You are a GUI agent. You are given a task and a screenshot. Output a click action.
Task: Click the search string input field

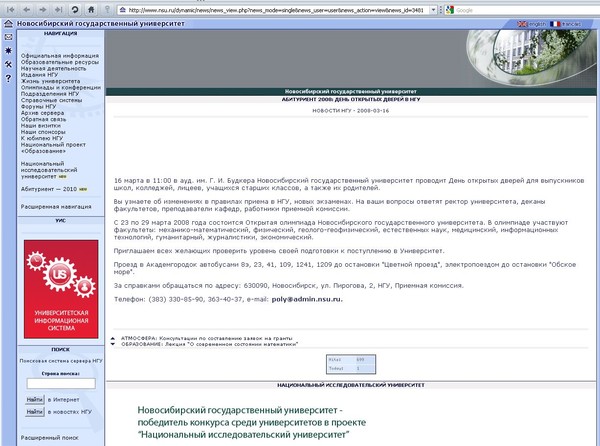pyautogui.click(x=61, y=383)
